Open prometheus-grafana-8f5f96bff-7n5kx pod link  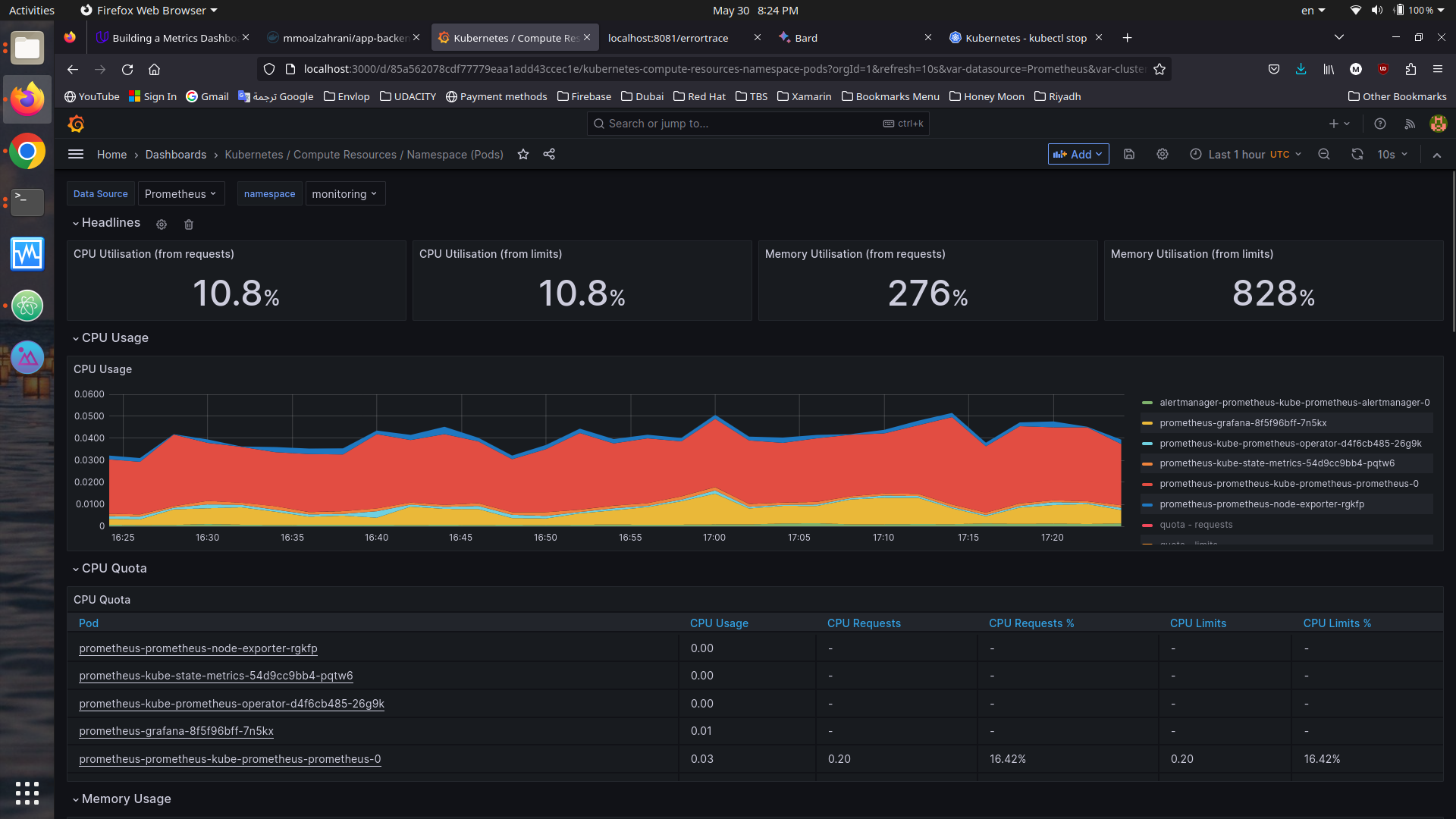(x=176, y=731)
